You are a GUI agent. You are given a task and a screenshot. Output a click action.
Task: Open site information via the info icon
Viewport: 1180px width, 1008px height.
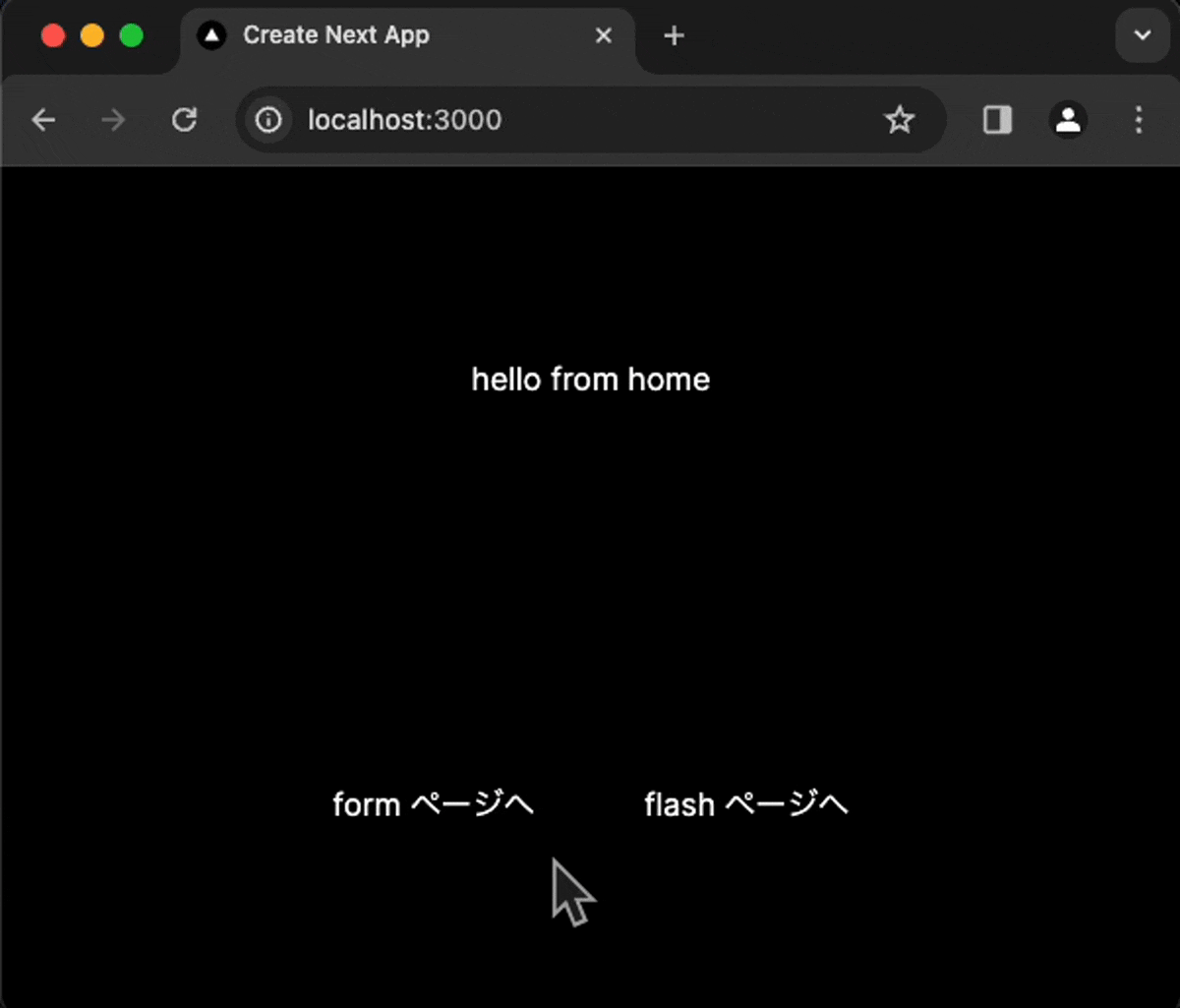pyautogui.click(x=267, y=120)
